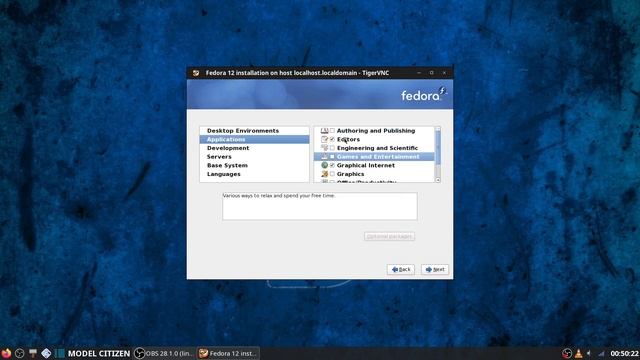Click the diamond-shaped taskbar launcher icon
Image resolution: width=640 pixels, height=360 pixels.
click(x=46, y=353)
